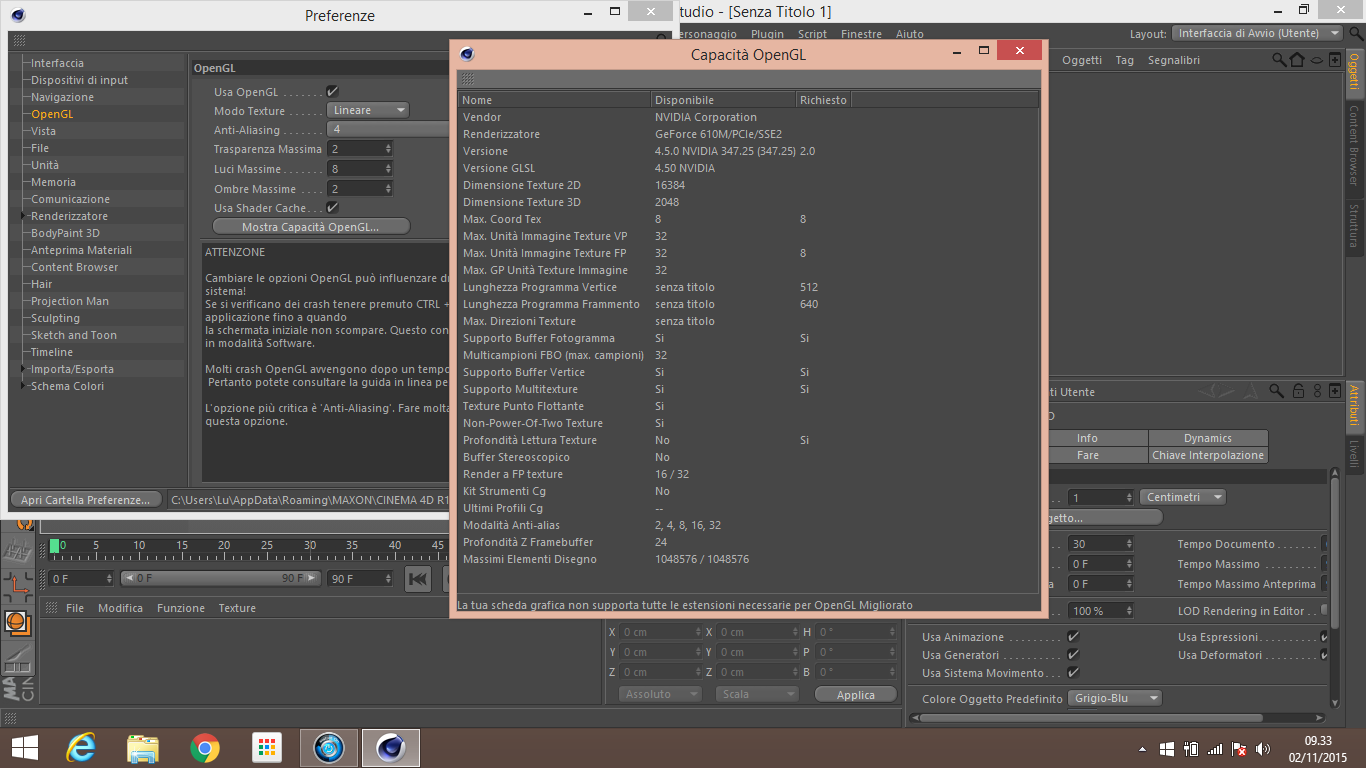Click the volume icon in the system tray

(x=1263, y=748)
